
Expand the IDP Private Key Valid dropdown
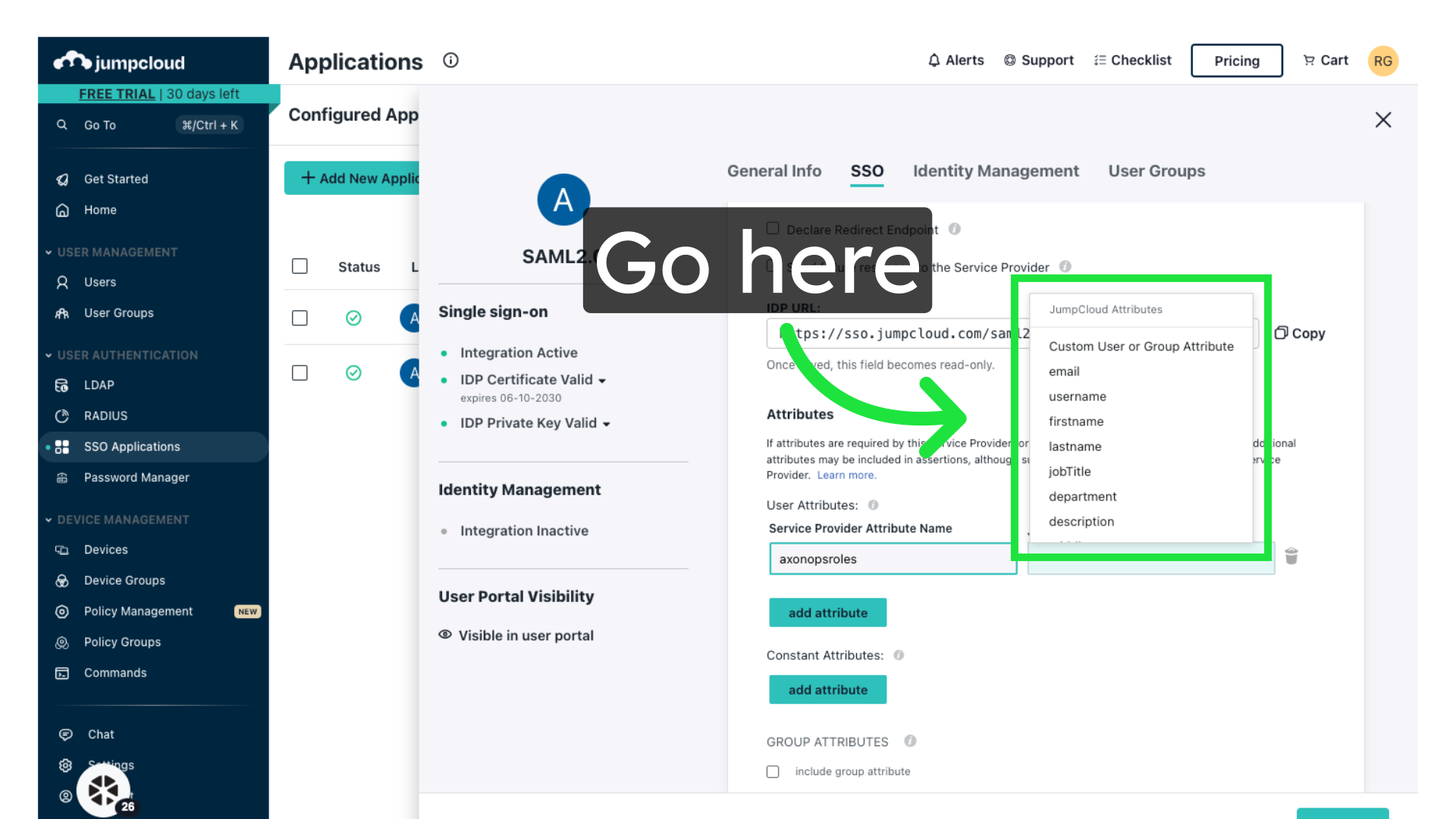(606, 424)
